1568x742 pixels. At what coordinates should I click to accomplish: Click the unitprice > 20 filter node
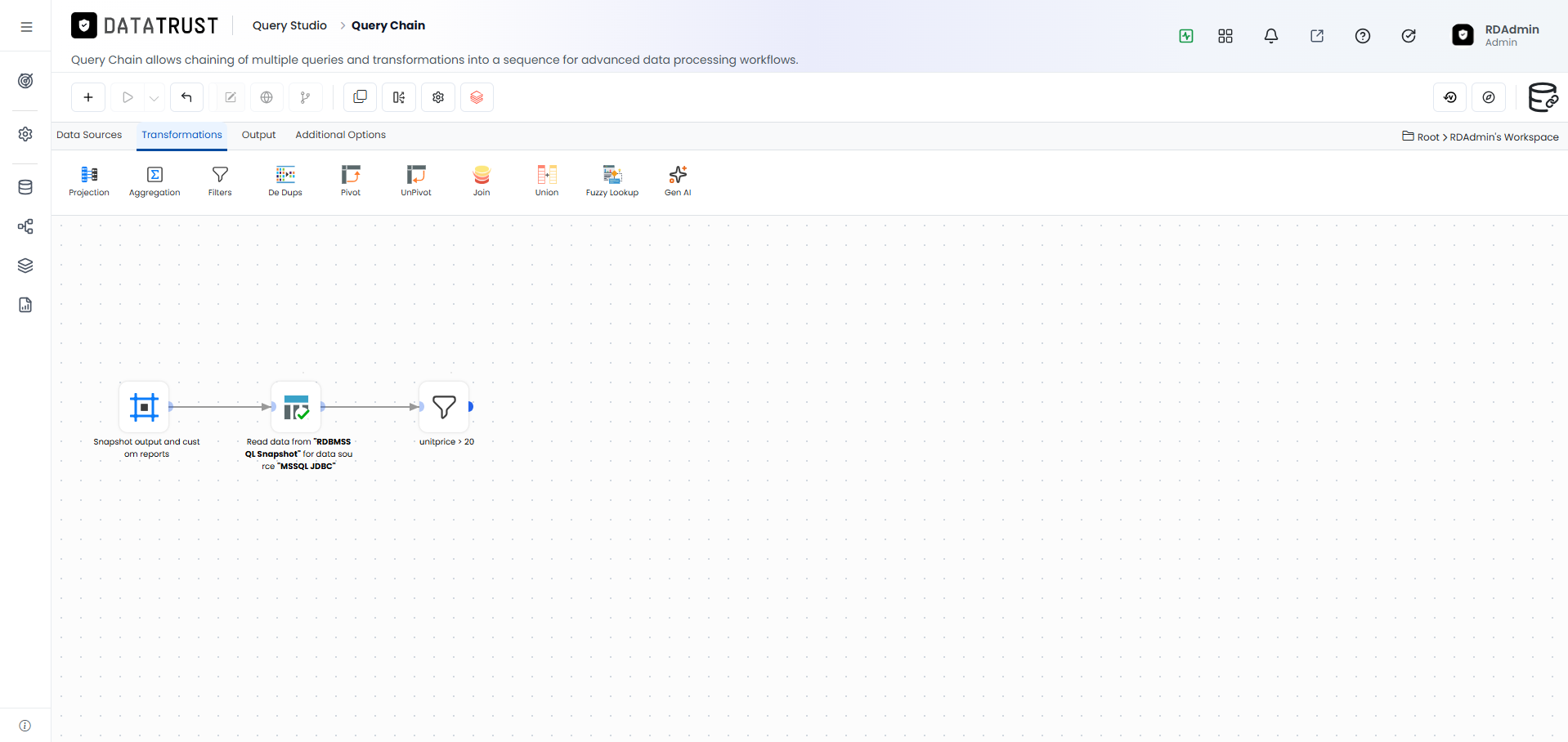coord(444,406)
